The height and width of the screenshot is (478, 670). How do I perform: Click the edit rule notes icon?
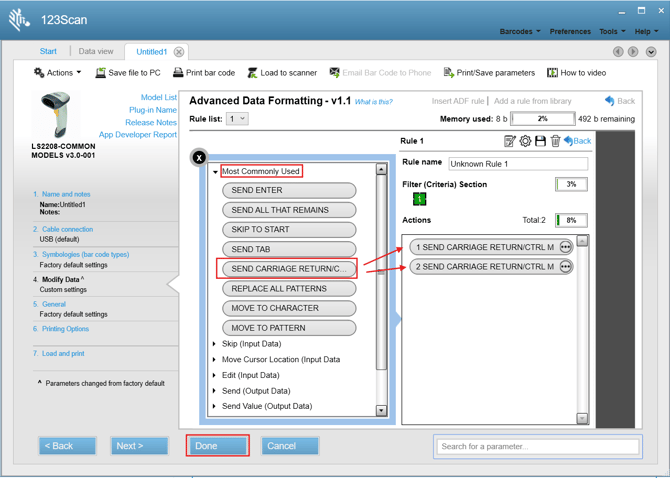coord(510,141)
